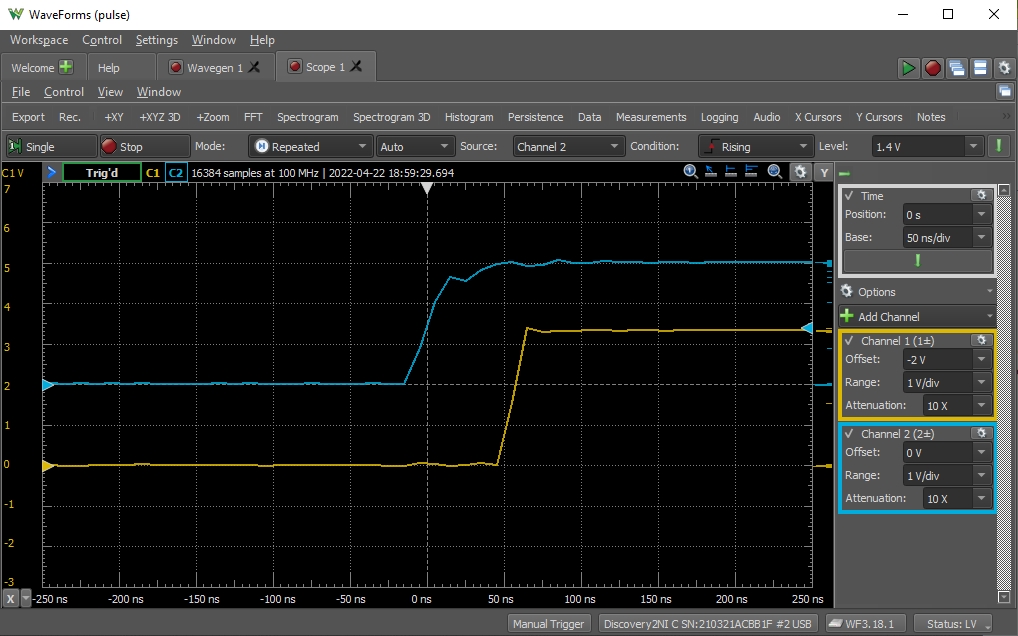
Task: Close the Scope 1 tab
Action: 356,67
